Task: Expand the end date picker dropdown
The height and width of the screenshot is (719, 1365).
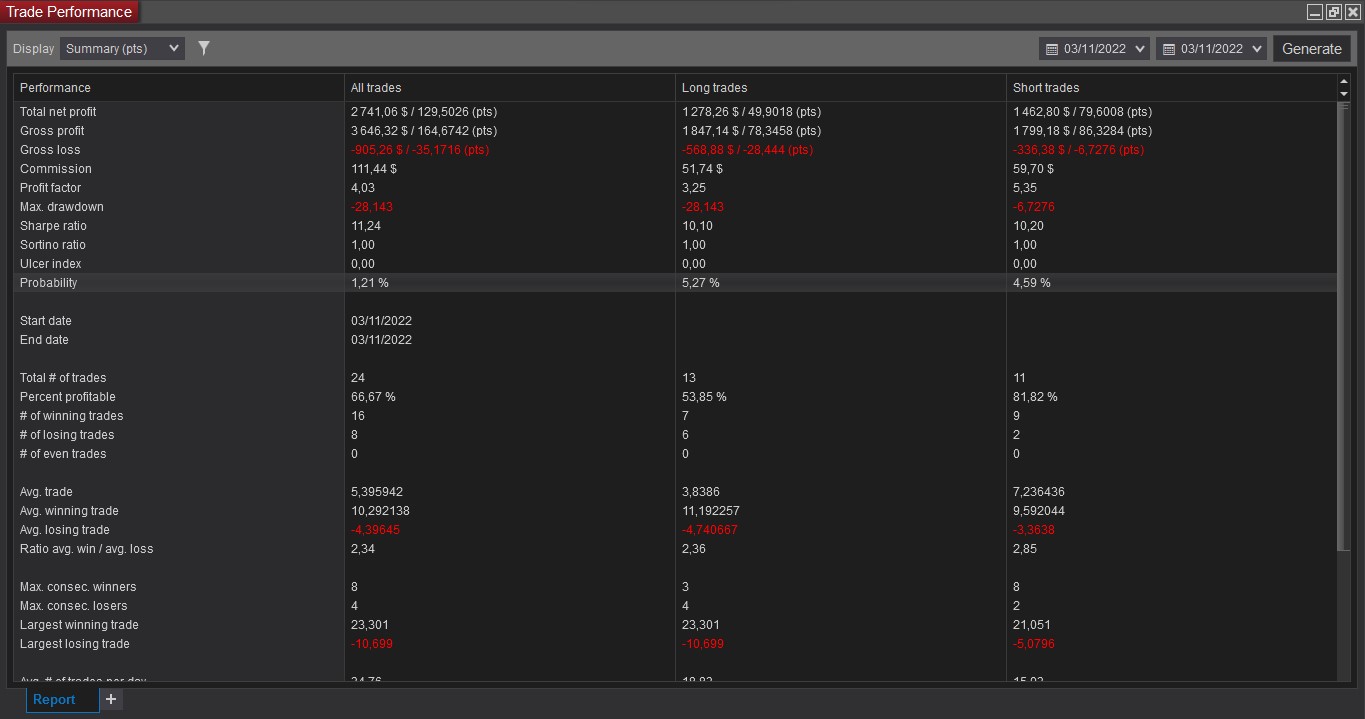Action: click(x=1257, y=49)
